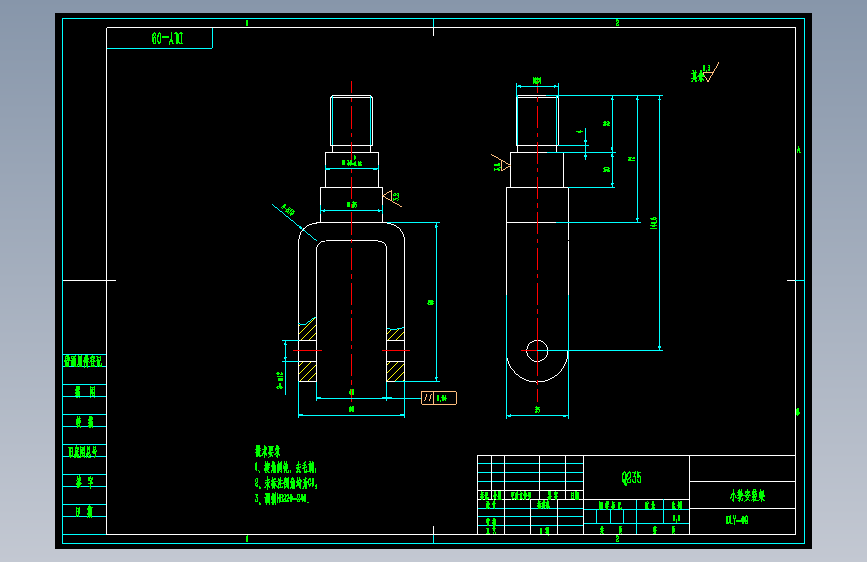The width and height of the screenshot is (867, 562).
Task: Click the 3.2 roughness symbol on front view
Action: [392, 197]
